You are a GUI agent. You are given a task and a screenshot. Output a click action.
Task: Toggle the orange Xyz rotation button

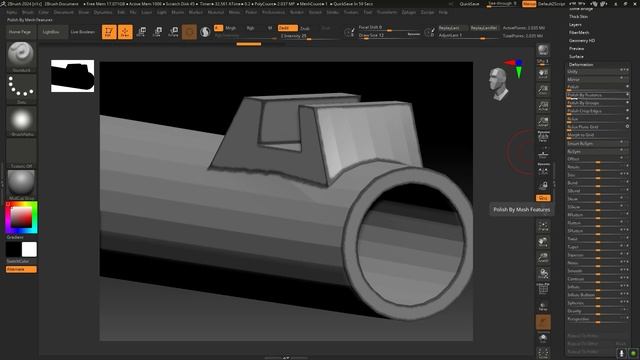pos(543,198)
